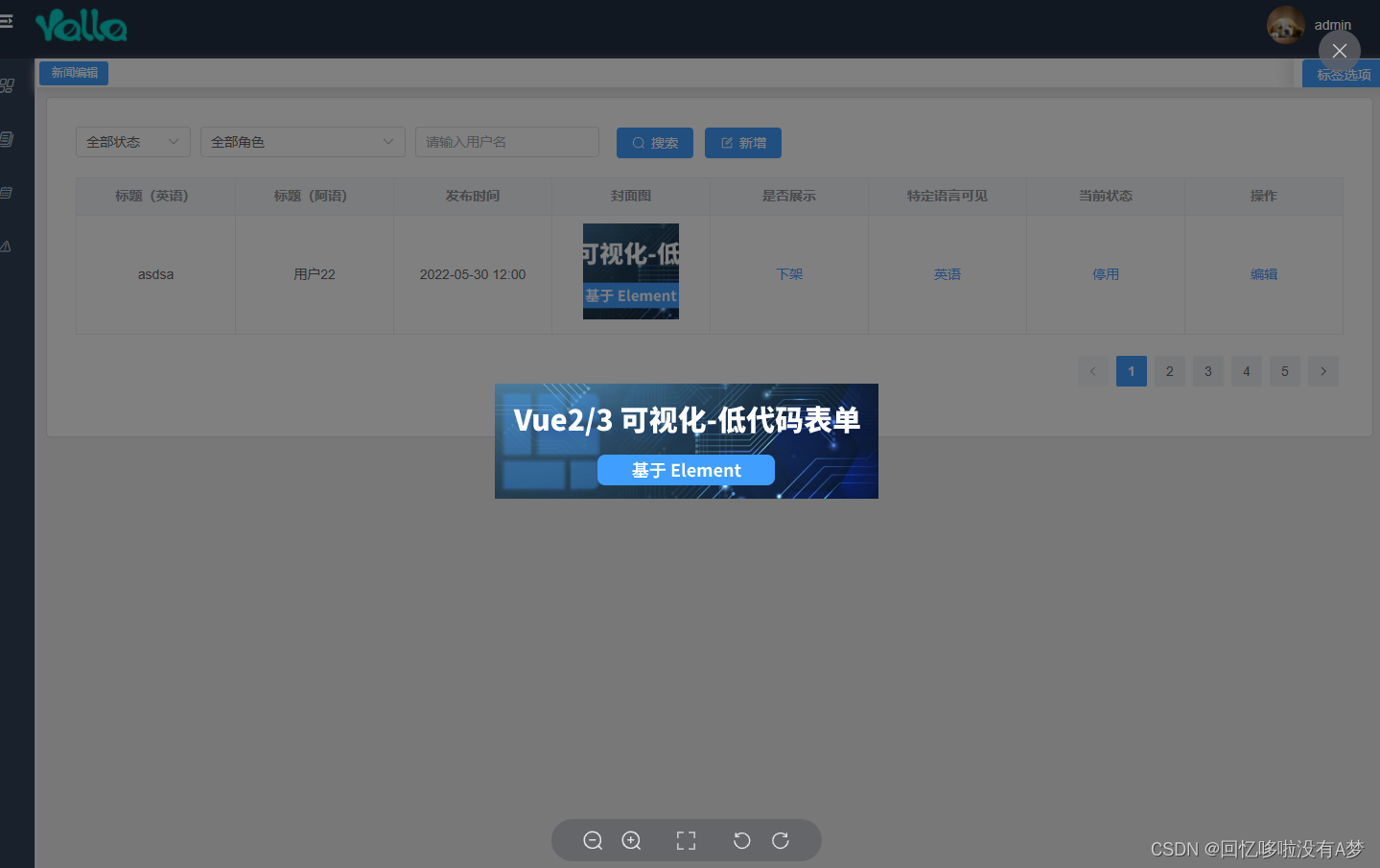Click the admin username text
1380x868 pixels.
1332,25
